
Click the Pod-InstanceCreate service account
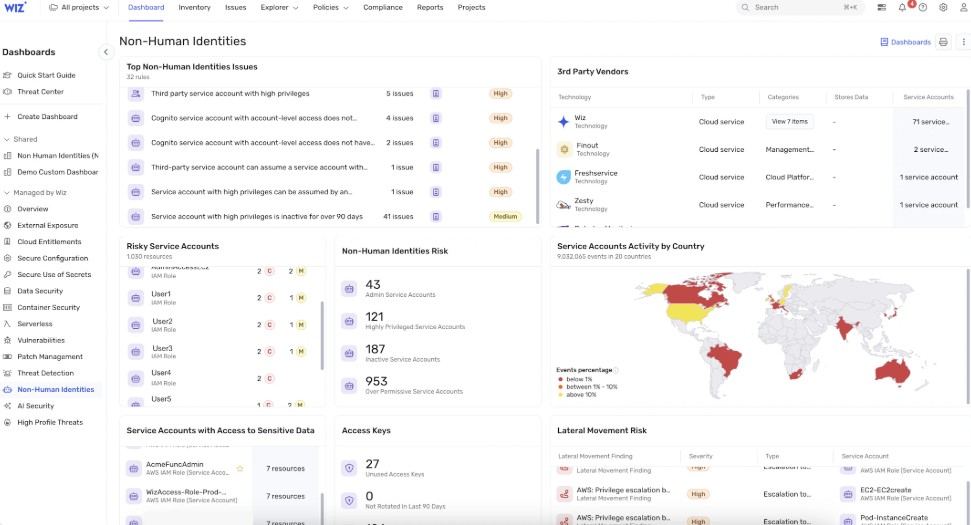pyautogui.click(x=894, y=518)
